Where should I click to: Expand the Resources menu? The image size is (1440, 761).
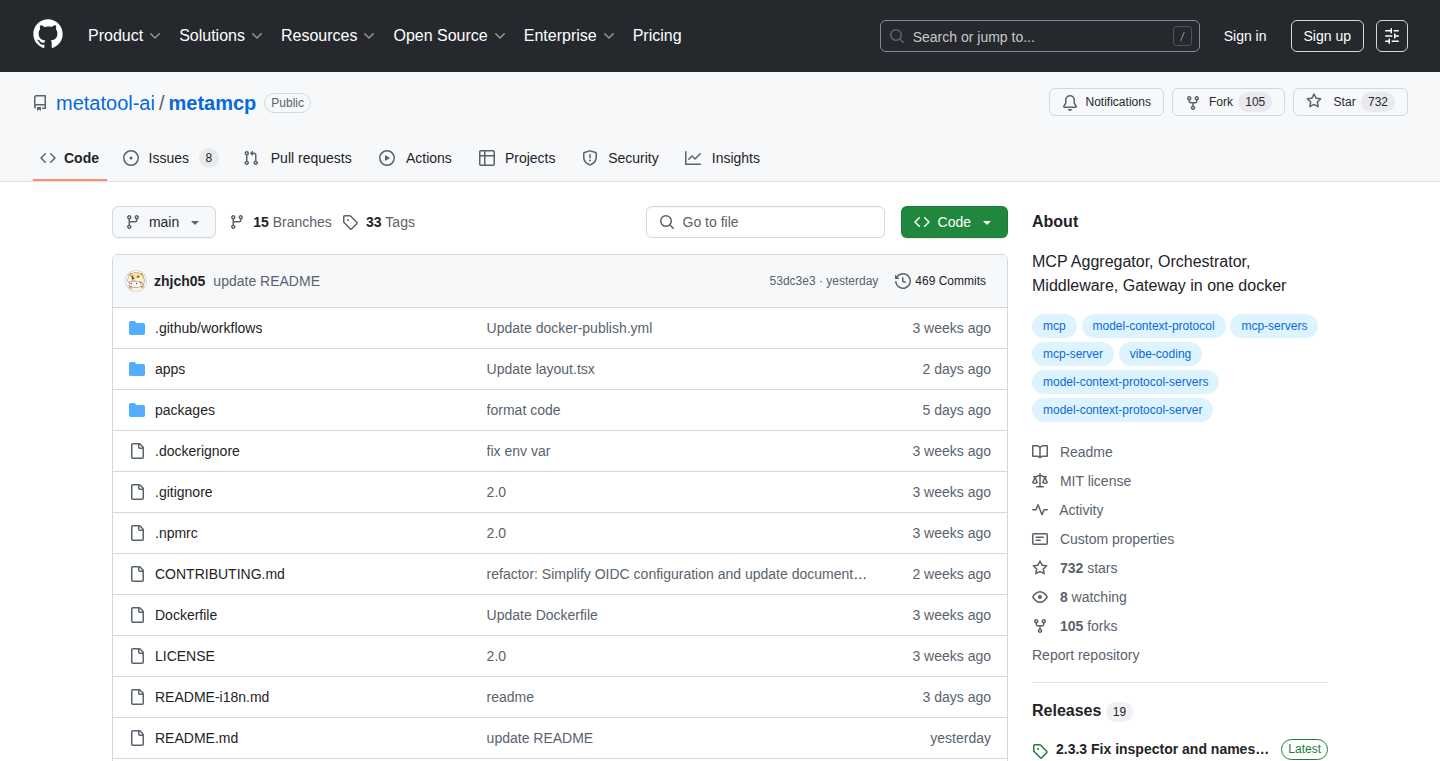pyautogui.click(x=328, y=36)
